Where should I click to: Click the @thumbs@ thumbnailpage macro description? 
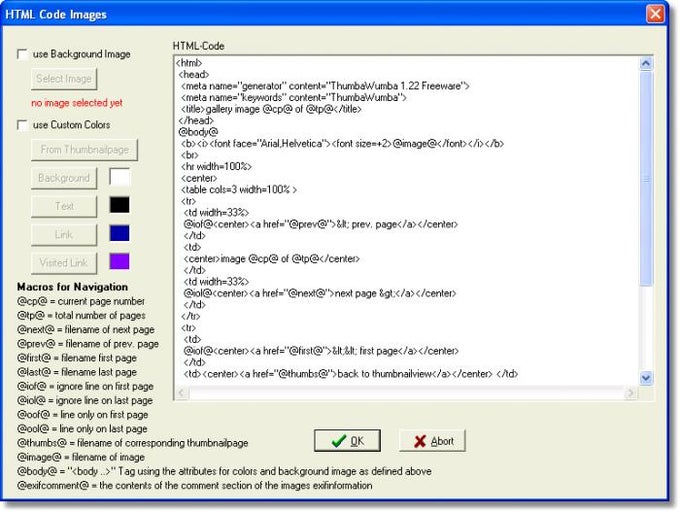click(133, 443)
